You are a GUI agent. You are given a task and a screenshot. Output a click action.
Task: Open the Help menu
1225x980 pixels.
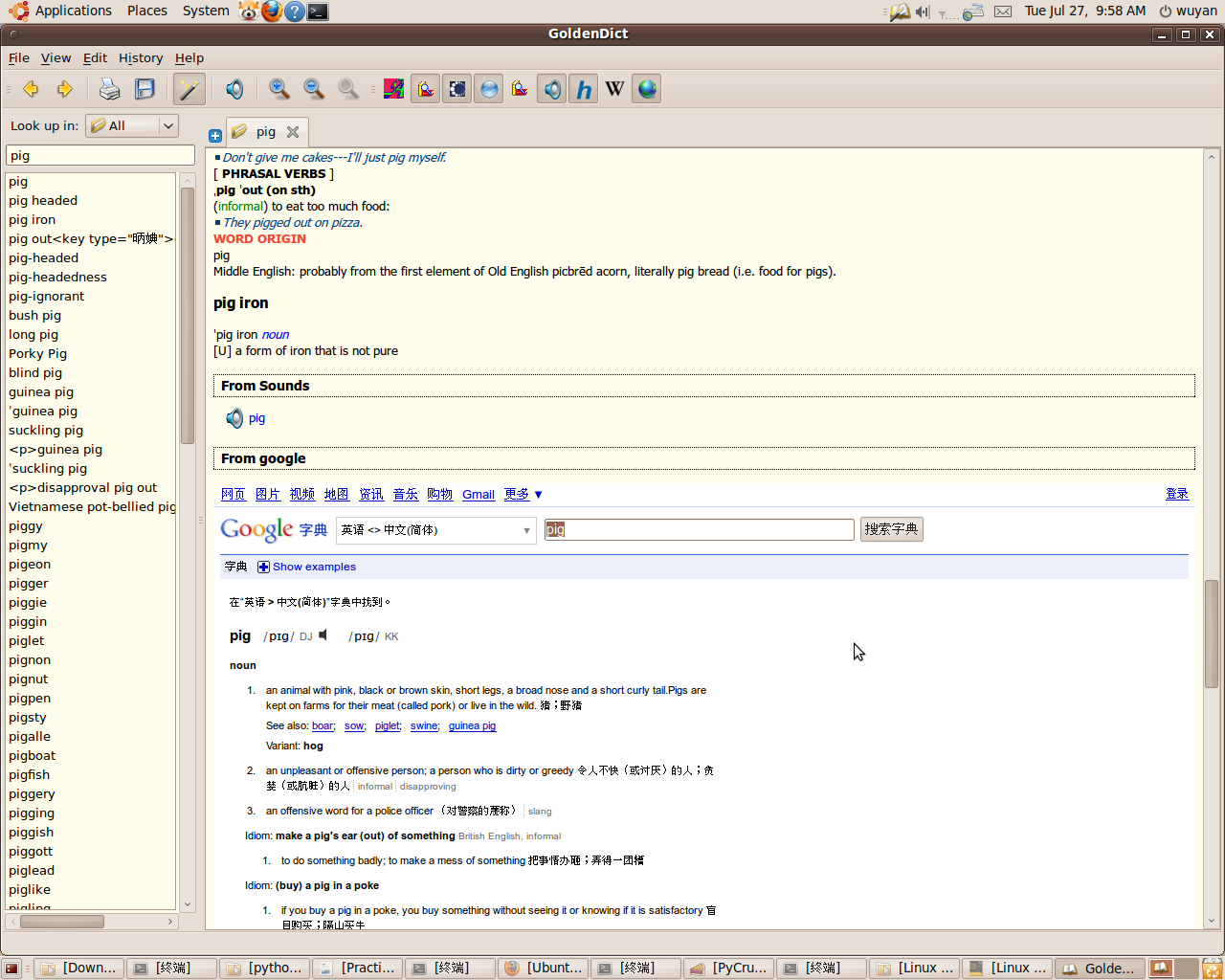tap(189, 57)
